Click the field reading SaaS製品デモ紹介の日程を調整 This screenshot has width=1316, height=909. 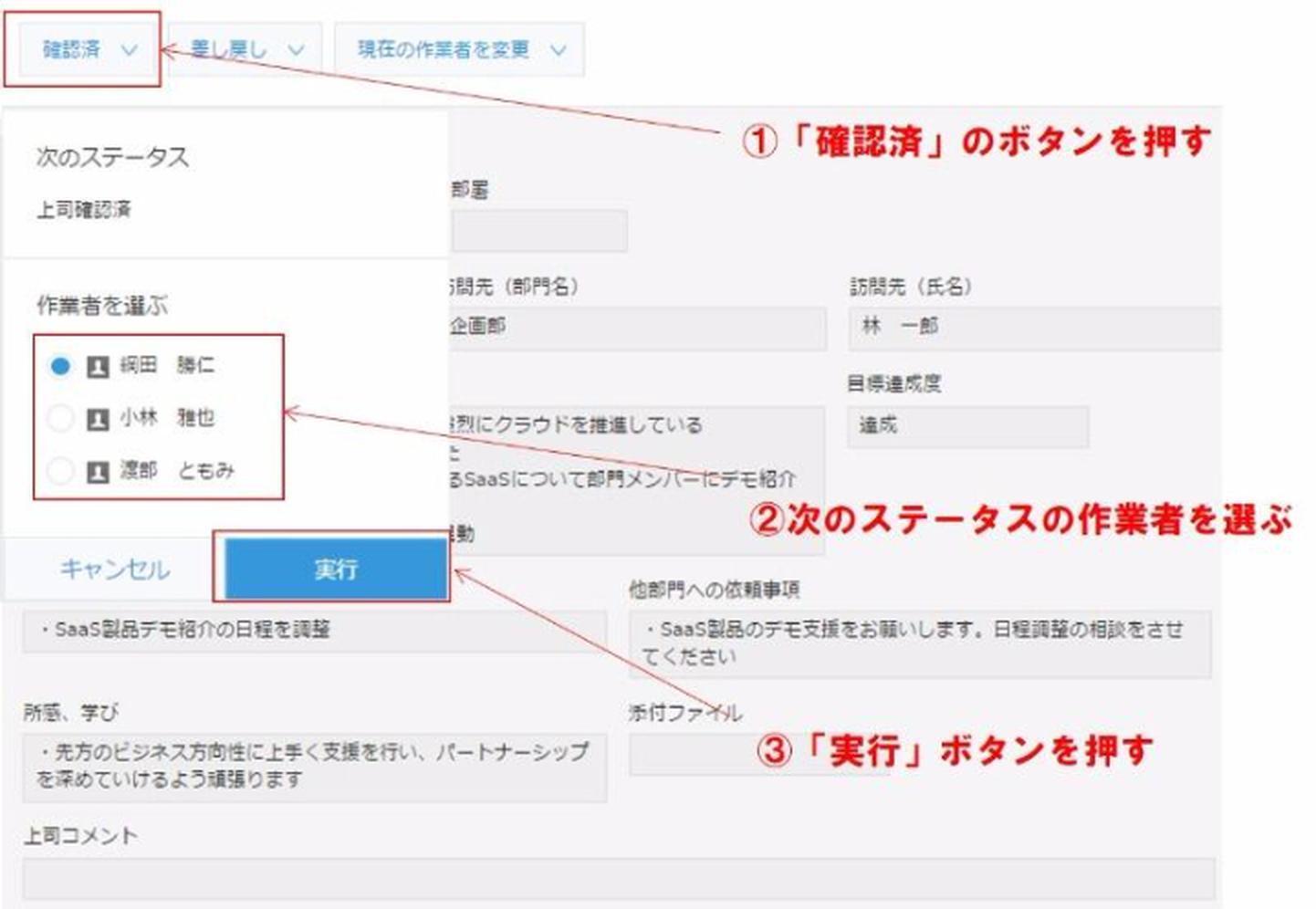pyautogui.click(x=314, y=631)
